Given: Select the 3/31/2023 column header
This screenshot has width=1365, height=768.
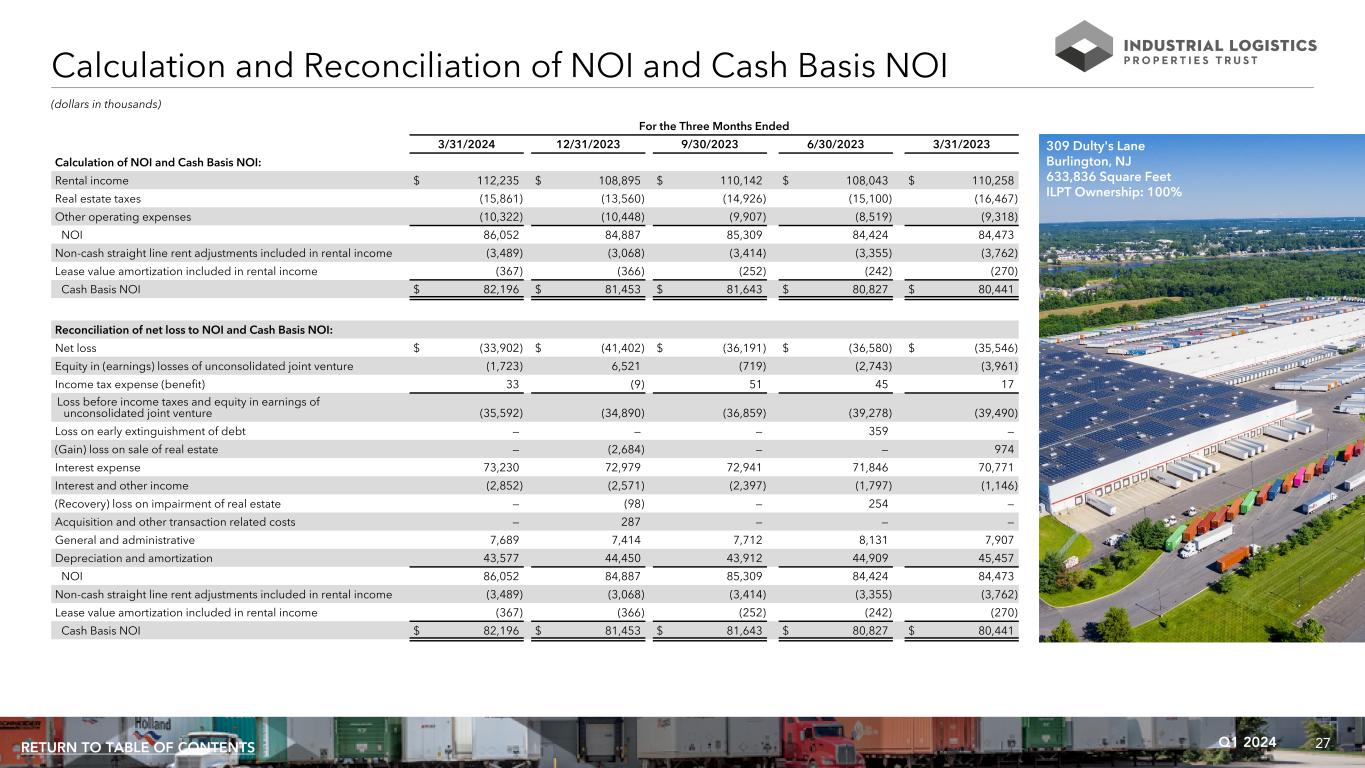Looking at the screenshot, I should 959,144.
